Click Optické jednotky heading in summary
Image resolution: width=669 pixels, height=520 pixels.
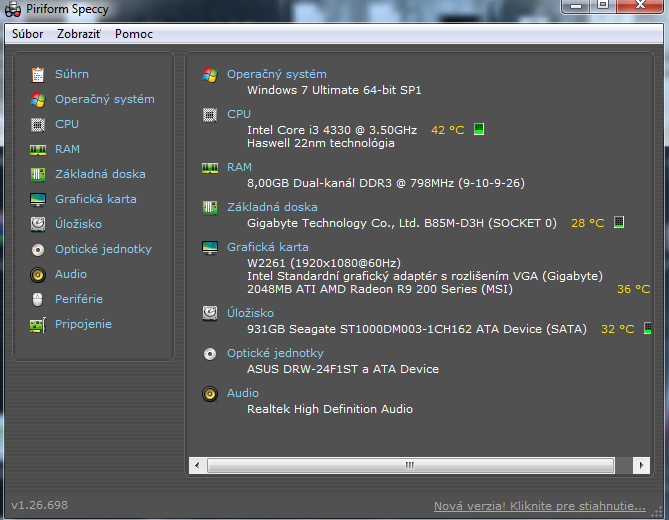[x=275, y=353]
